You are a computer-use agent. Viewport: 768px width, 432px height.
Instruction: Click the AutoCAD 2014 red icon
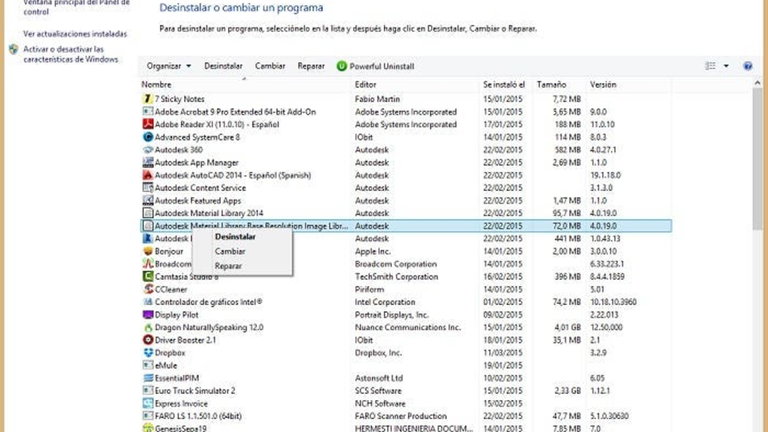click(147, 175)
